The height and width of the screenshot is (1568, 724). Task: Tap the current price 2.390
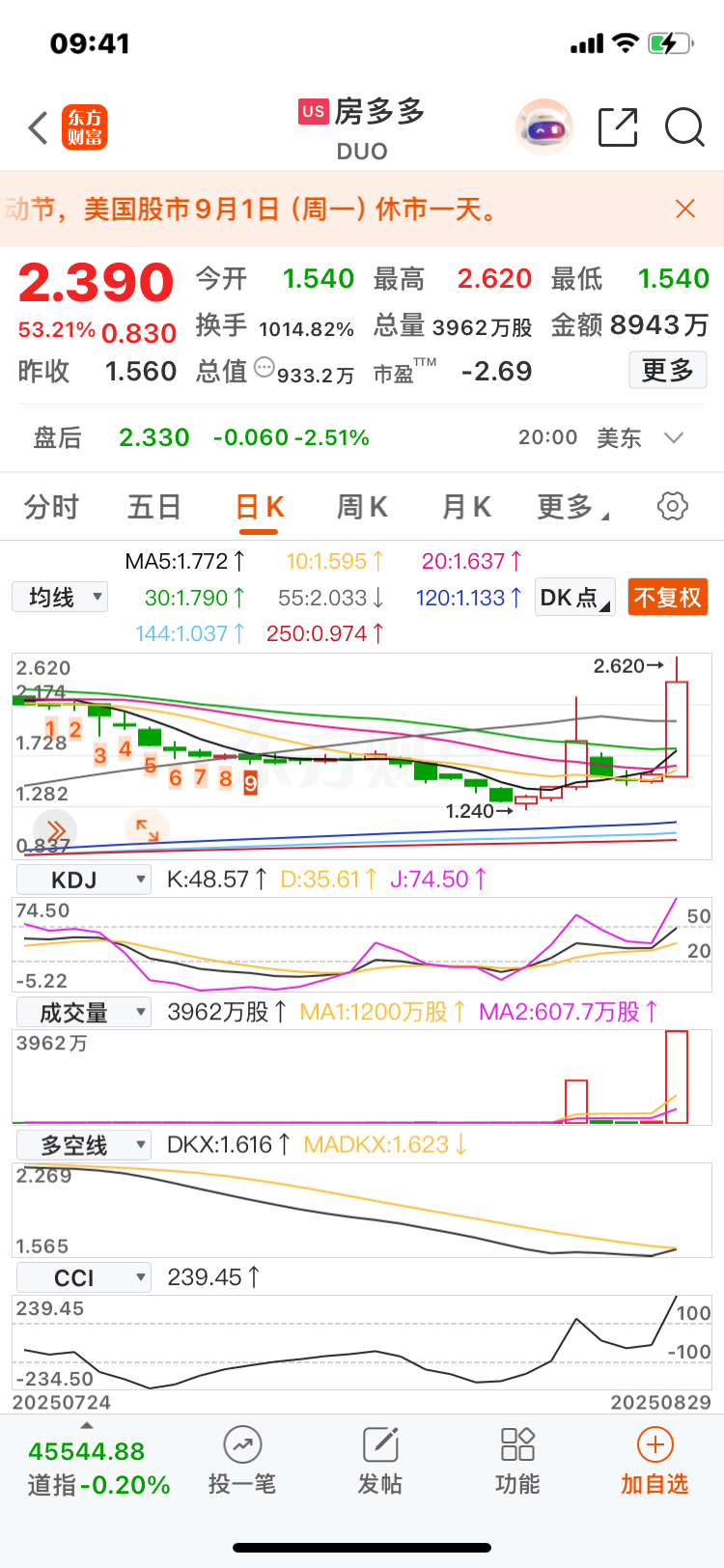[x=97, y=282]
